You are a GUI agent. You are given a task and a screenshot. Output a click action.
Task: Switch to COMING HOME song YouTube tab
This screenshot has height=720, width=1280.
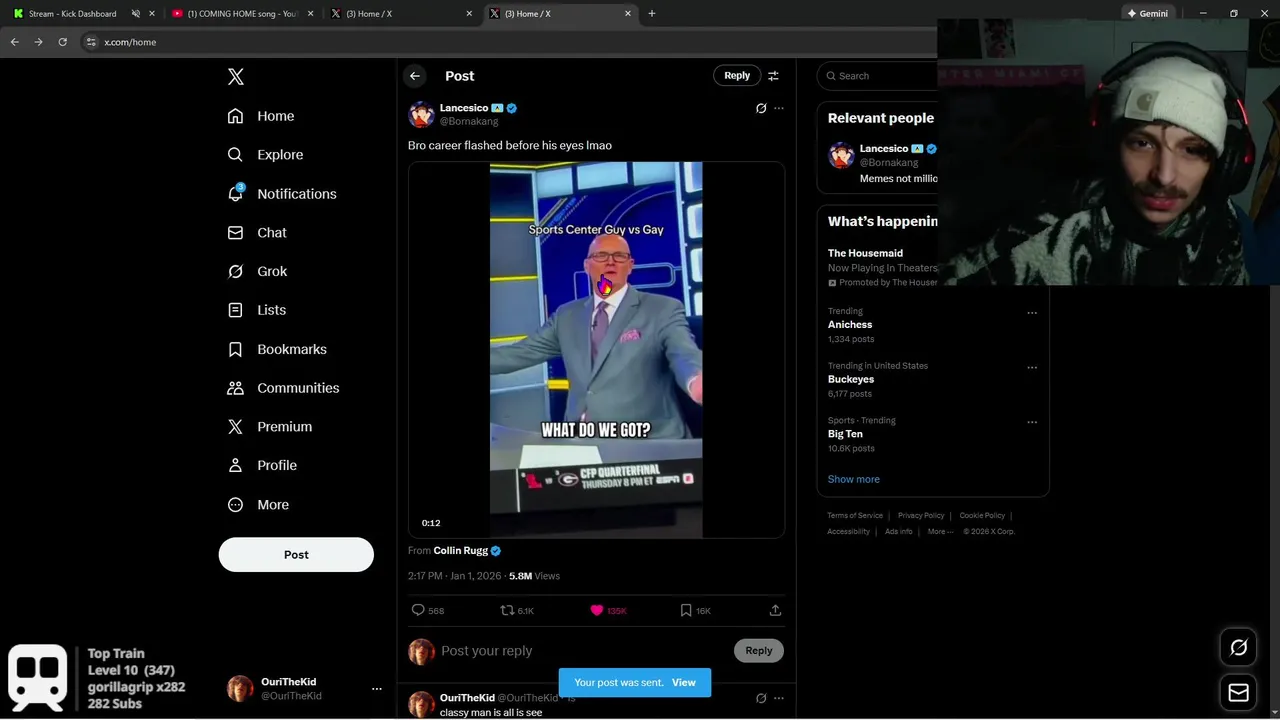243,14
